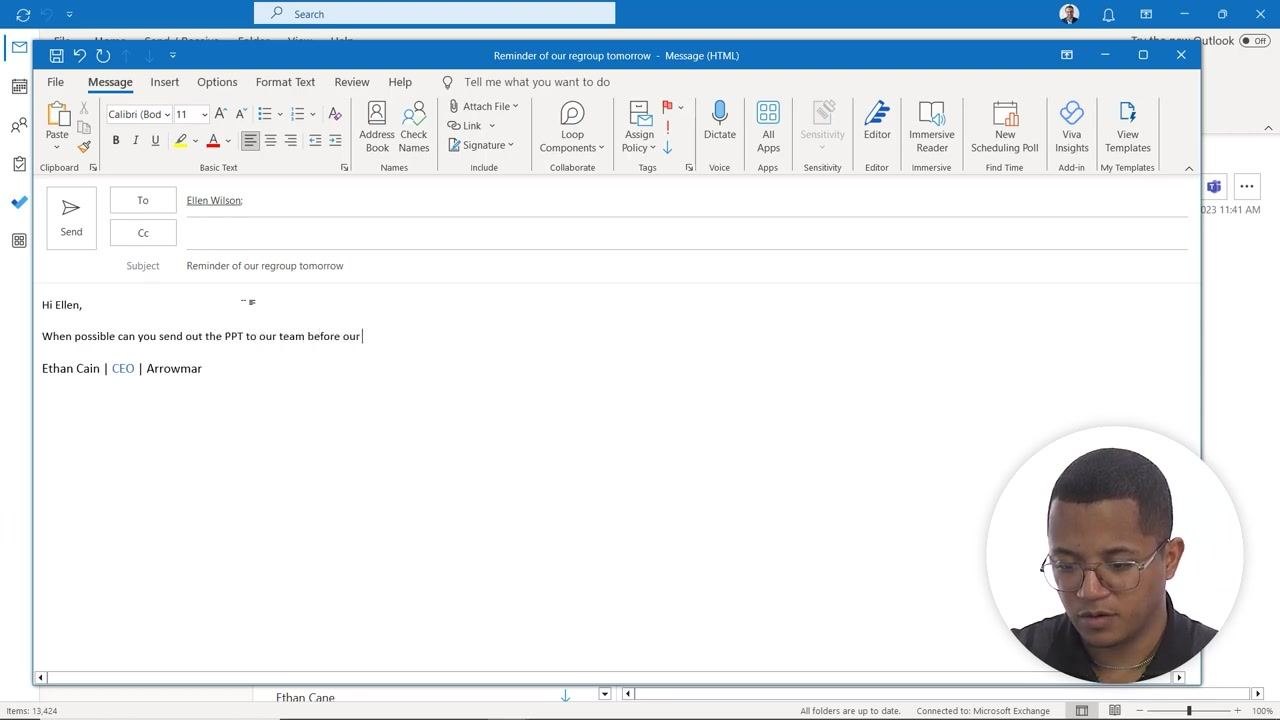Open Assign Policy dropdown

point(640,127)
